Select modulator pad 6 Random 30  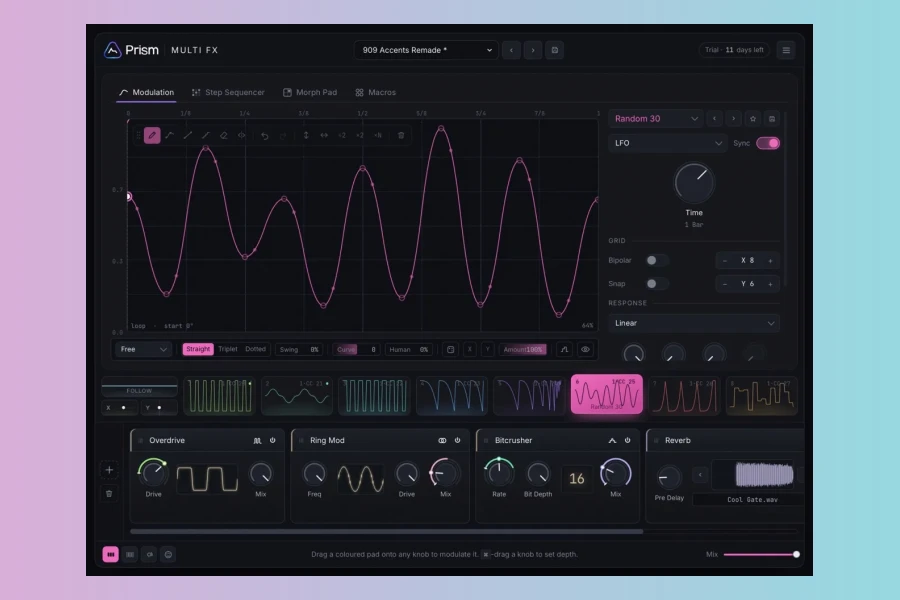[607, 394]
